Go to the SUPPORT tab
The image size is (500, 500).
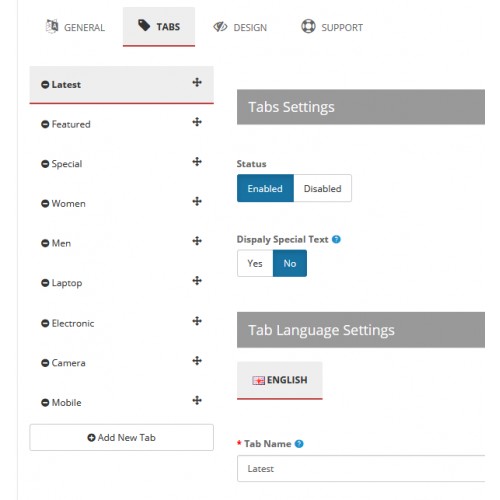(x=332, y=27)
